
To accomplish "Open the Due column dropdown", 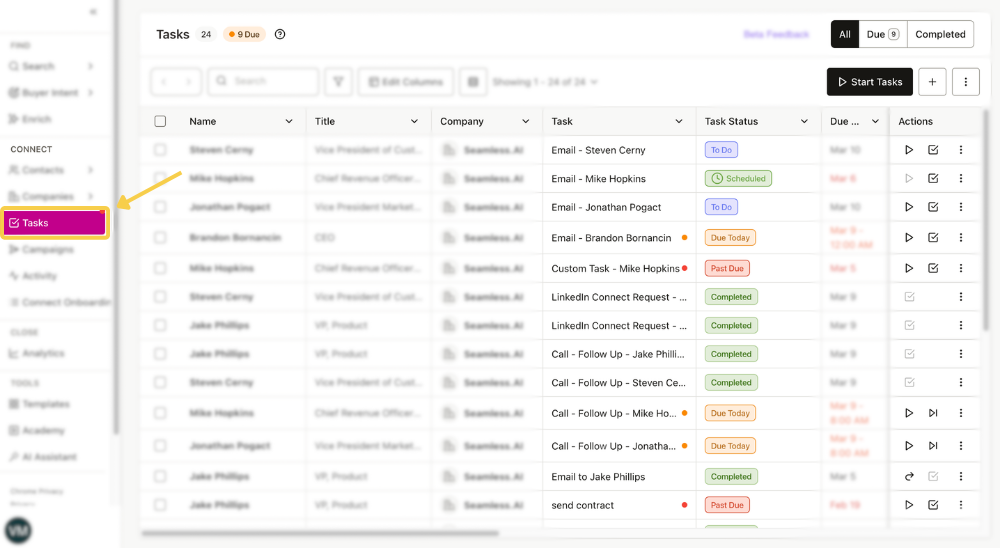I will point(876,121).
